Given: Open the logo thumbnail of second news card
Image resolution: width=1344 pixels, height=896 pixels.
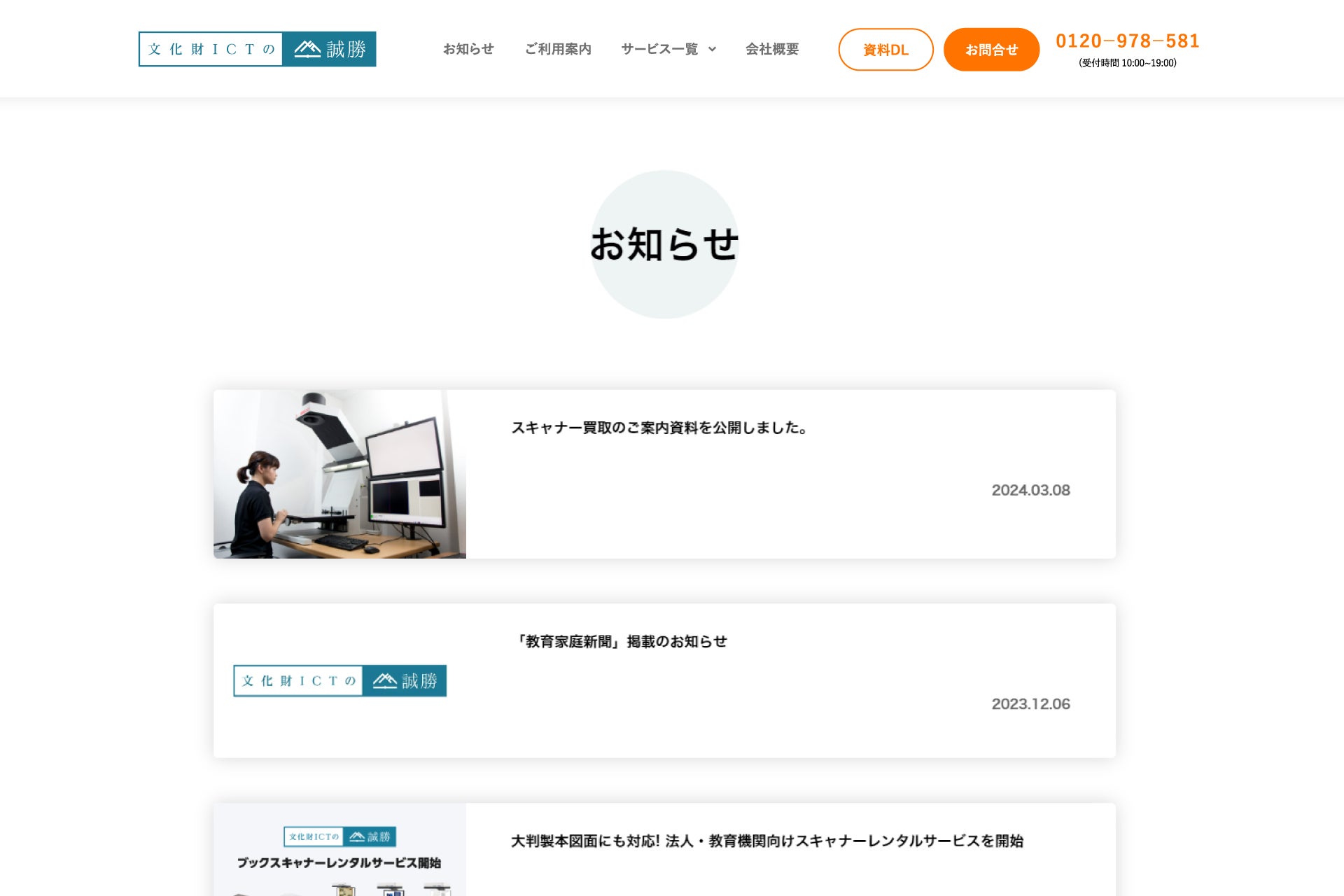Looking at the screenshot, I should [x=339, y=680].
